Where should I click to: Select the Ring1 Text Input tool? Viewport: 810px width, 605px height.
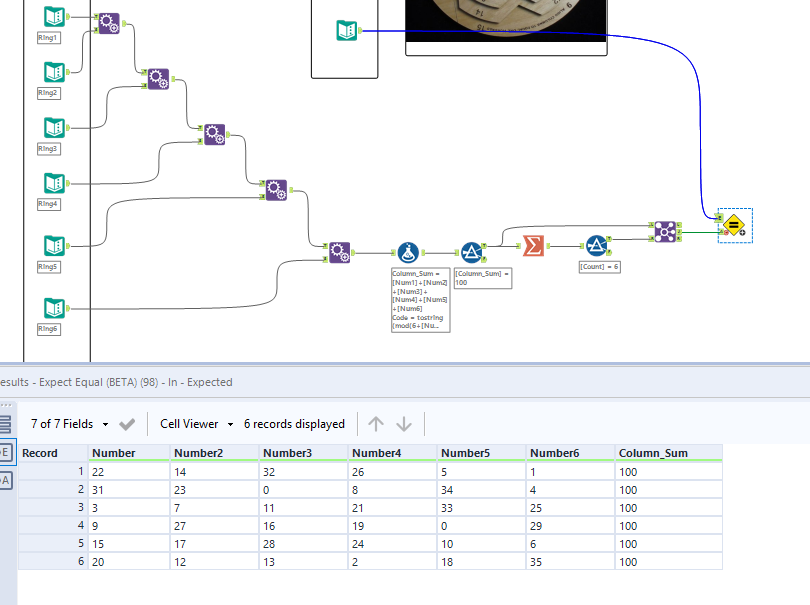click(54, 17)
